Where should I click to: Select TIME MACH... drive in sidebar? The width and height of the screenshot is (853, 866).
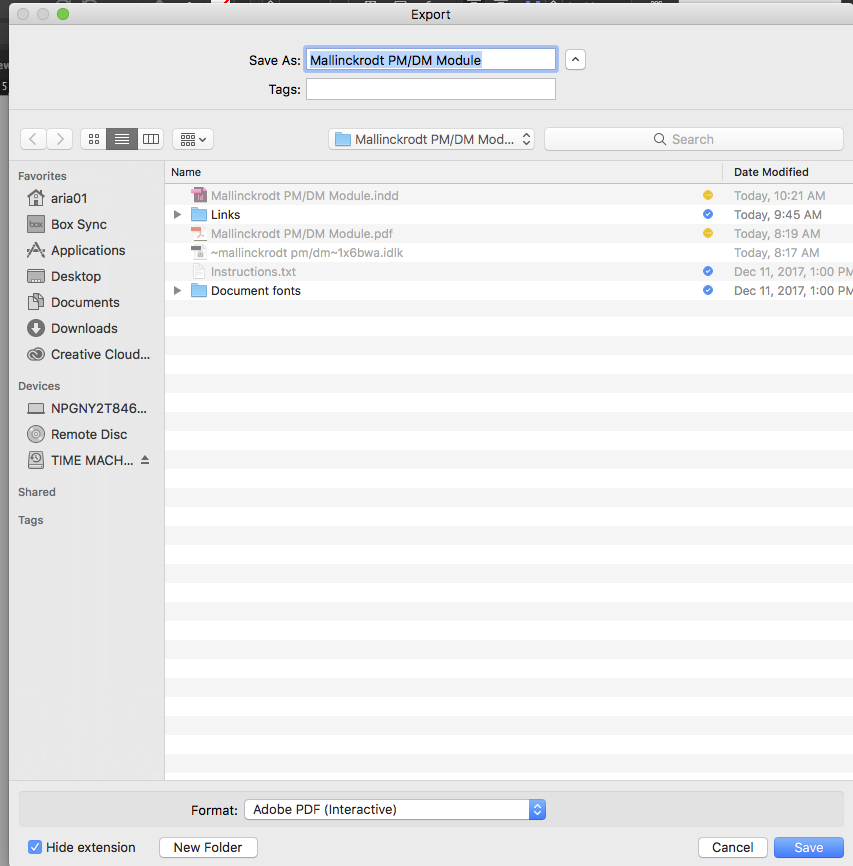click(x=81, y=460)
